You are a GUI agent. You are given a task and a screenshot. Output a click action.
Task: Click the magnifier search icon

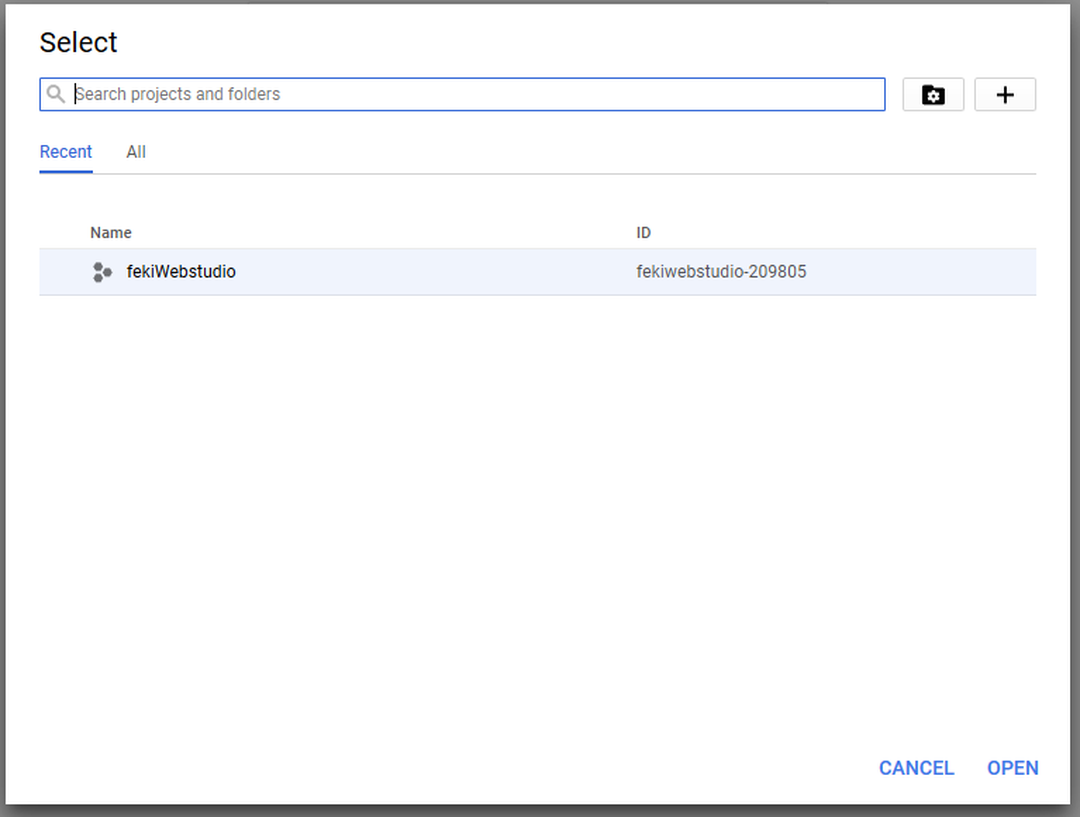pos(56,94)
